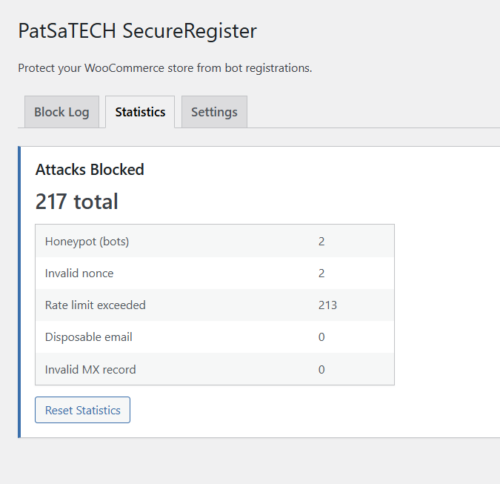Click the Rate limit exceeded value 213
500x484 pixels.
coord(328,305)
